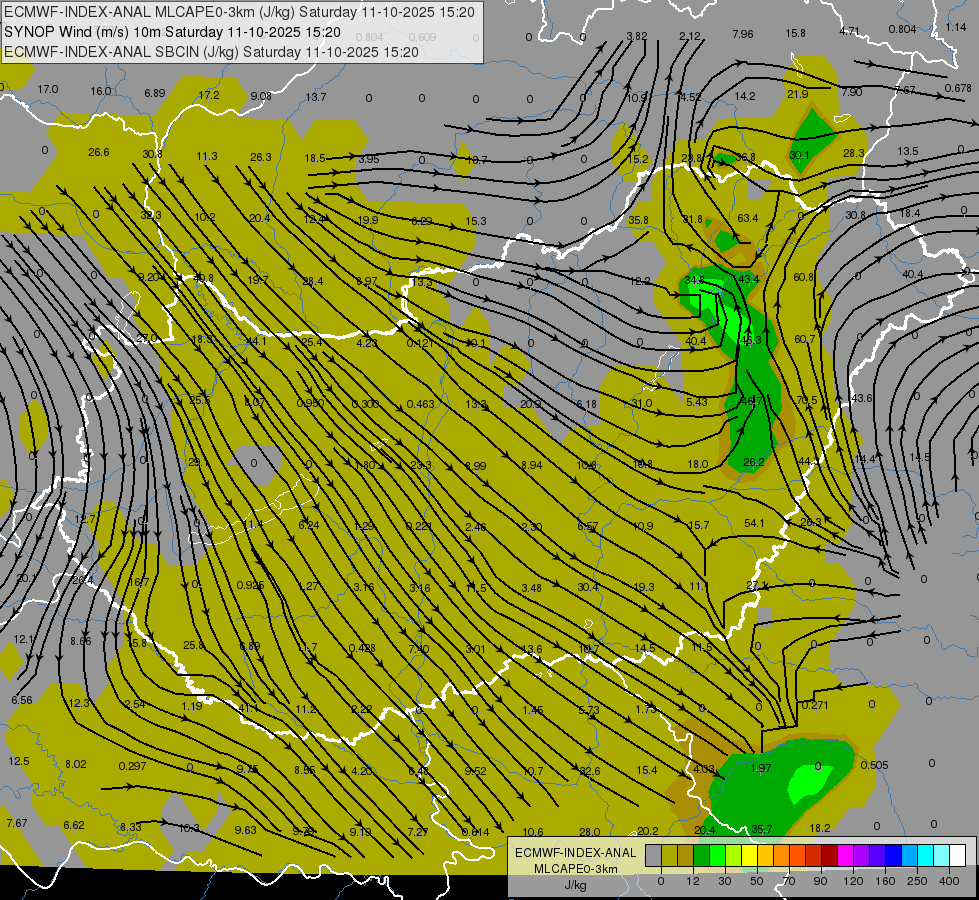The image size is (979, 900).
Task: Click the map value 36.8
Action: point(745,157)
